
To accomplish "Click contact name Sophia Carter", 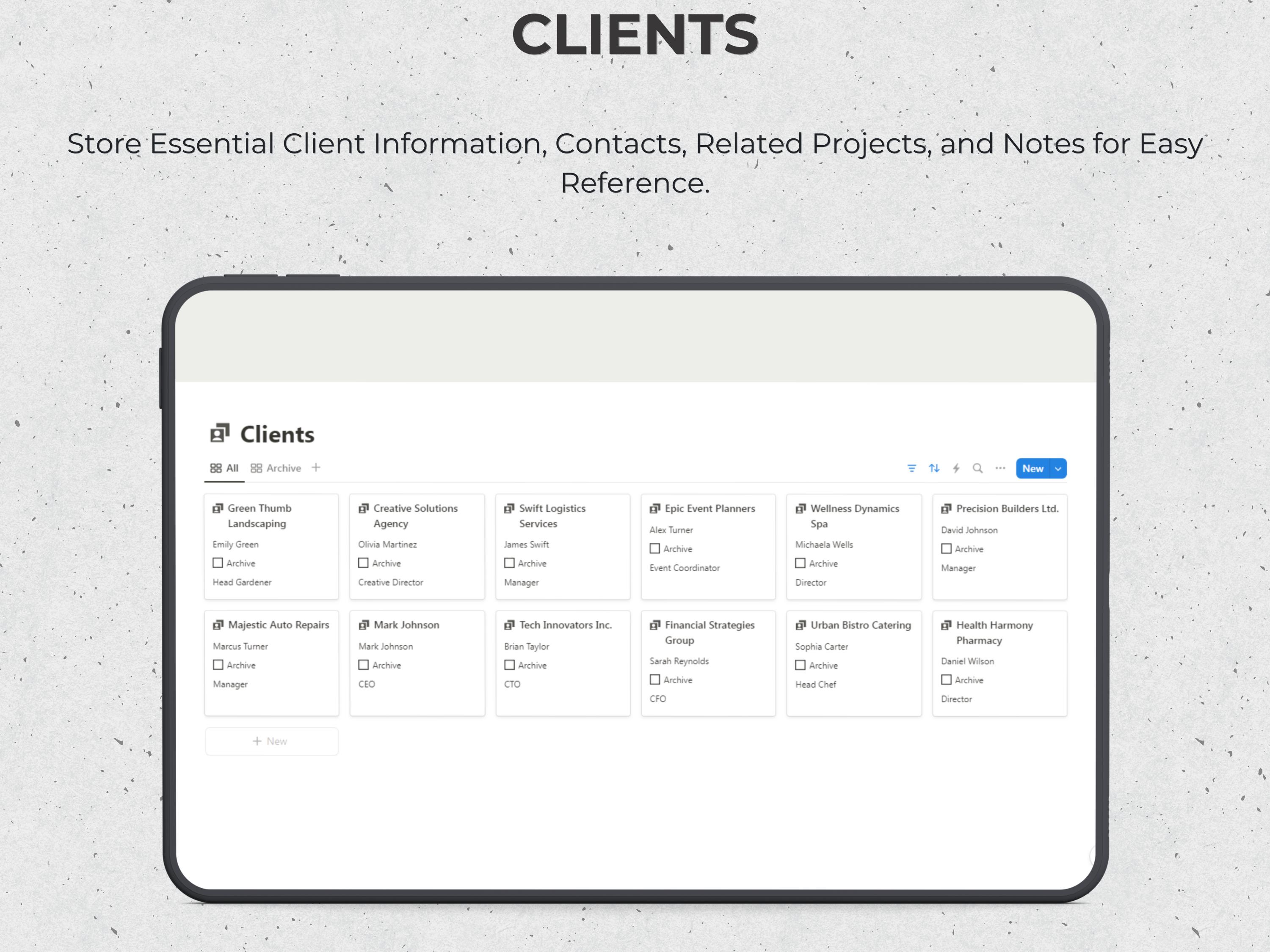I will point(822,646).
